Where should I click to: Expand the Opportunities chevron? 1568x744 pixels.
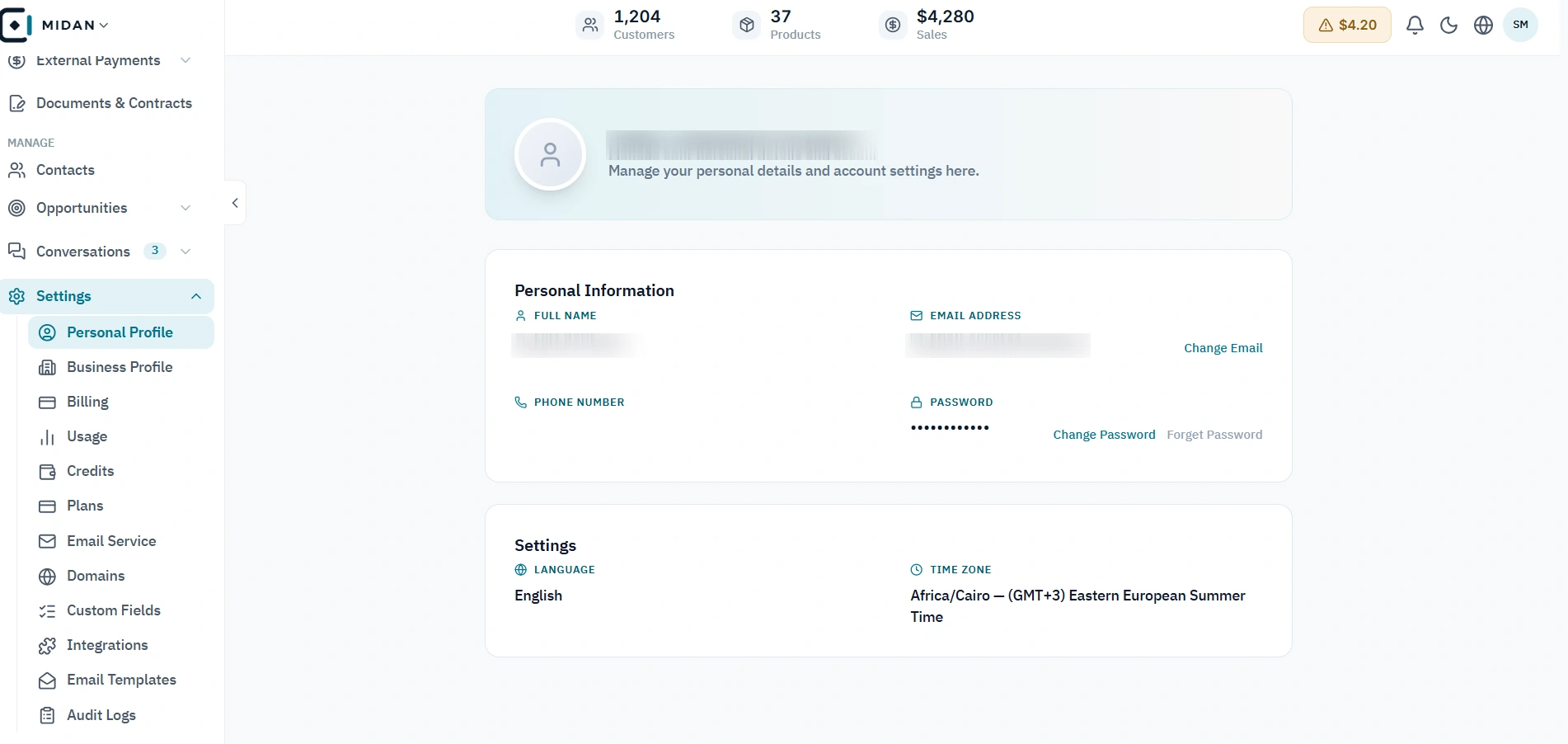[185, 208]
